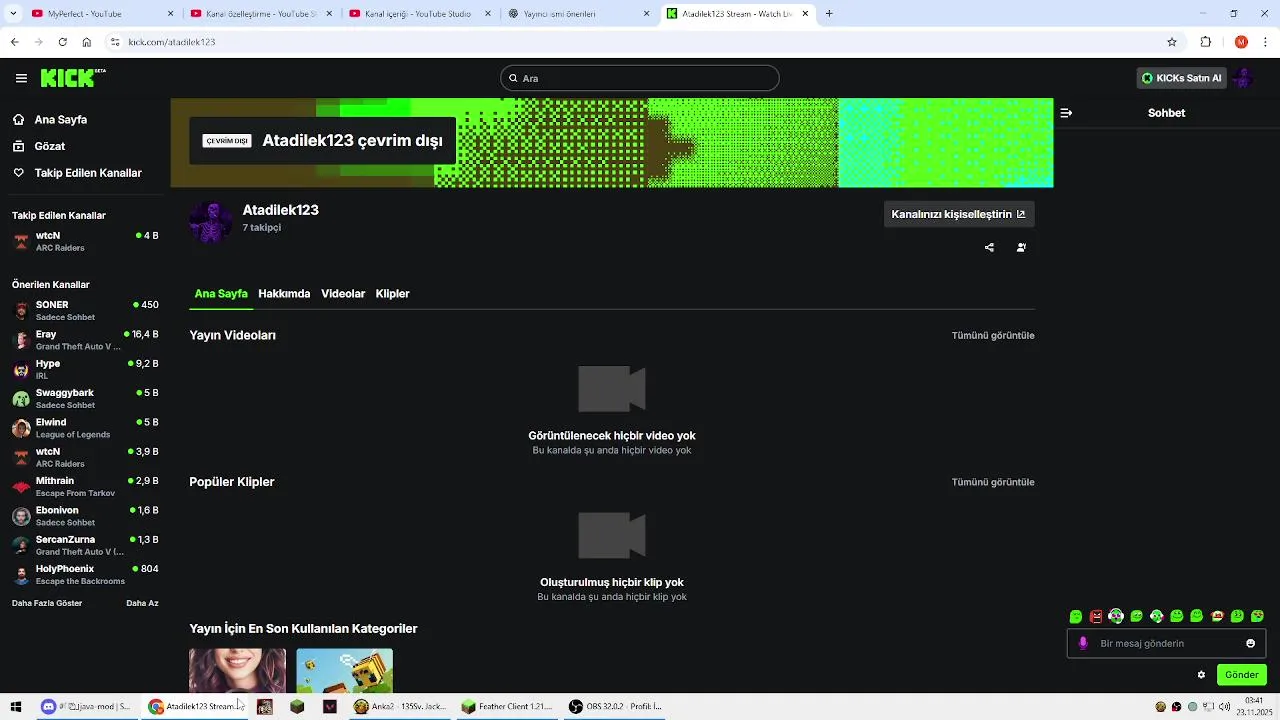Open the Minecraft grass block taskbar icon

(x=297, y=706)
